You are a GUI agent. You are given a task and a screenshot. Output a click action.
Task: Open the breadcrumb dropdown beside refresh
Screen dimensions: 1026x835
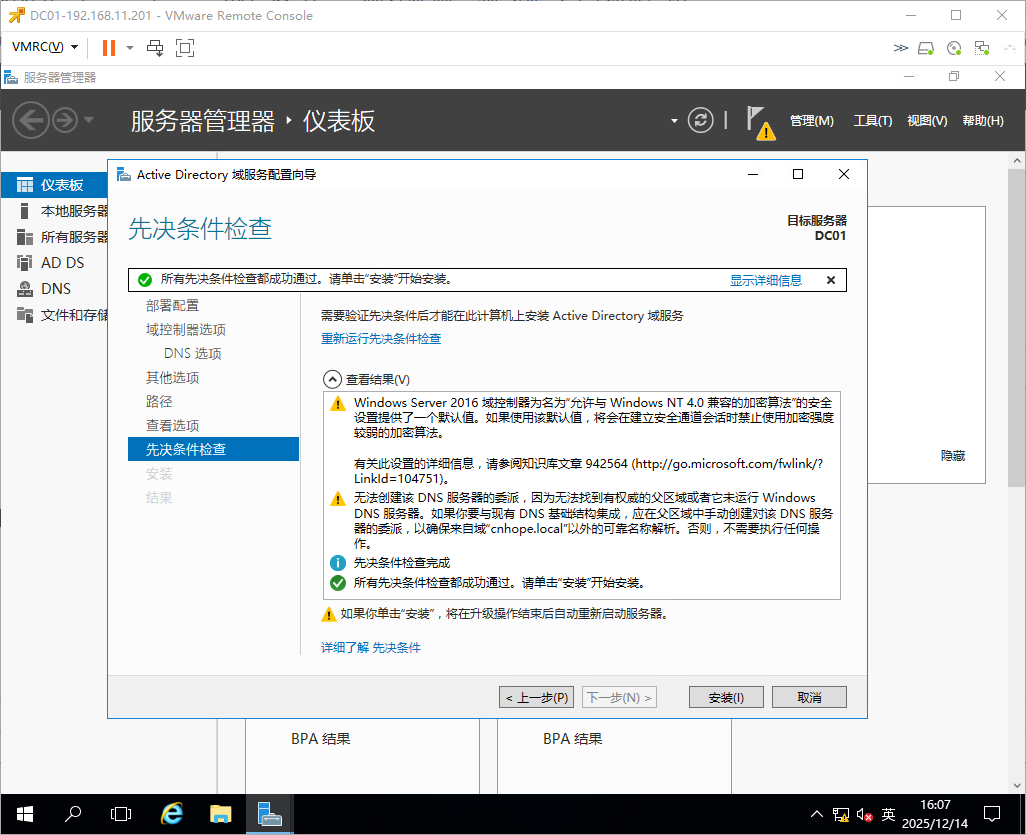pos(674,121)
